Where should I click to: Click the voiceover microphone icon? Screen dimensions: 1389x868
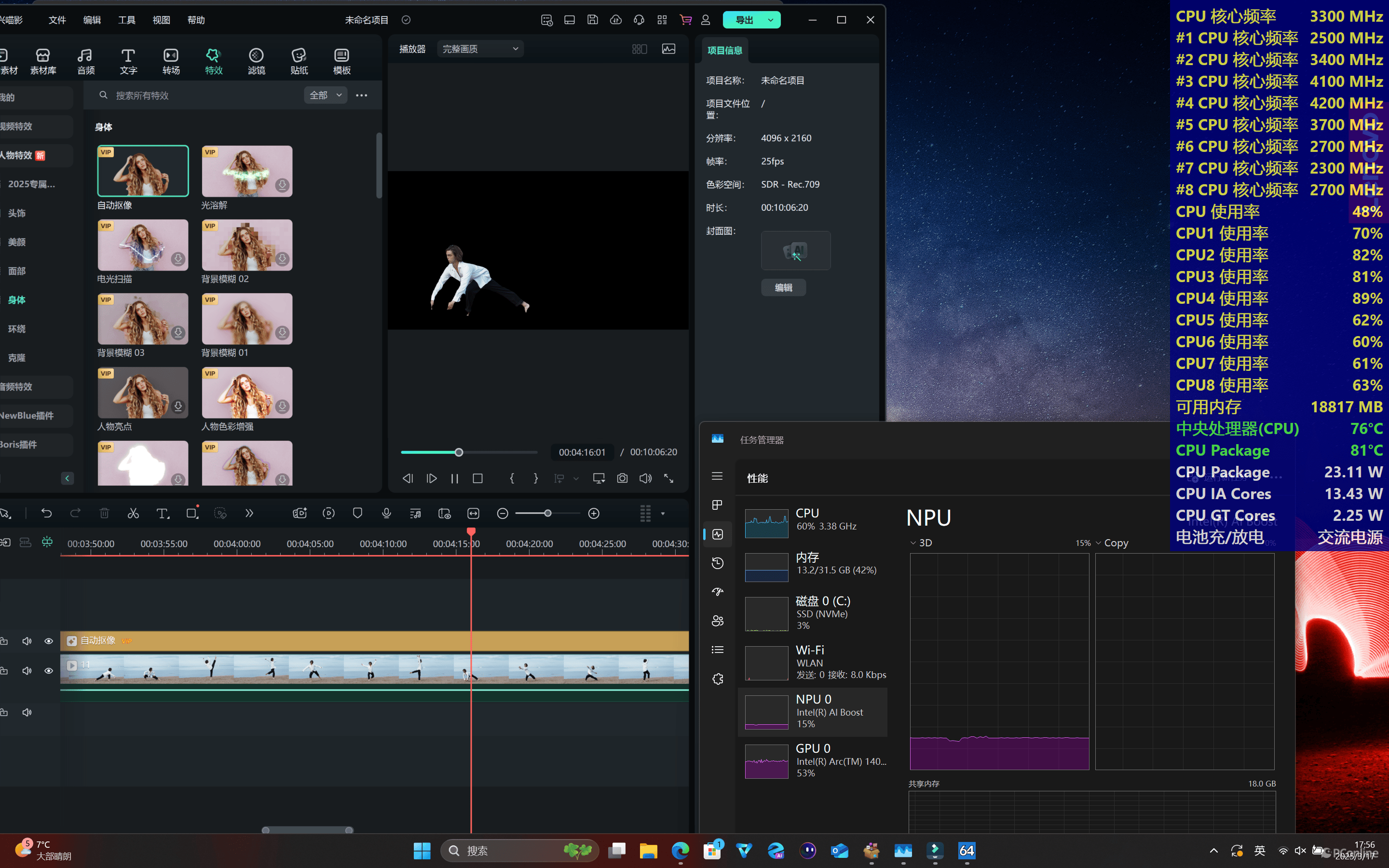click(386, 513)
